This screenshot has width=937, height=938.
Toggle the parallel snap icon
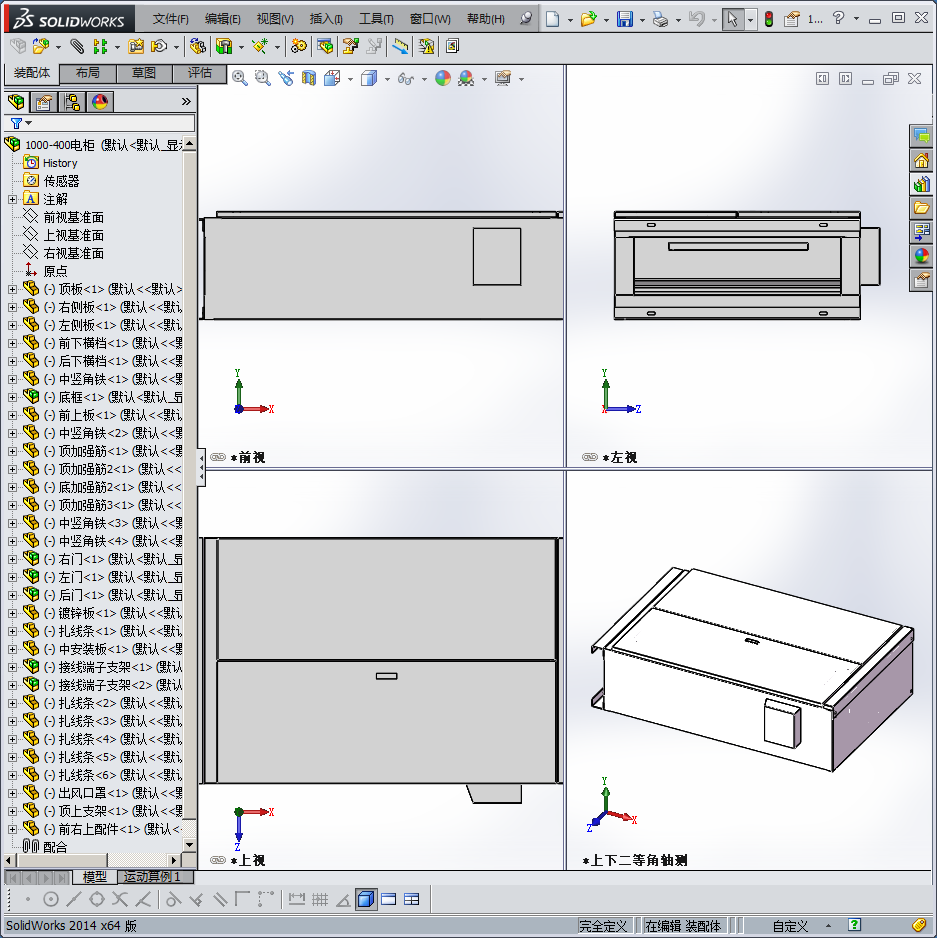221,899
